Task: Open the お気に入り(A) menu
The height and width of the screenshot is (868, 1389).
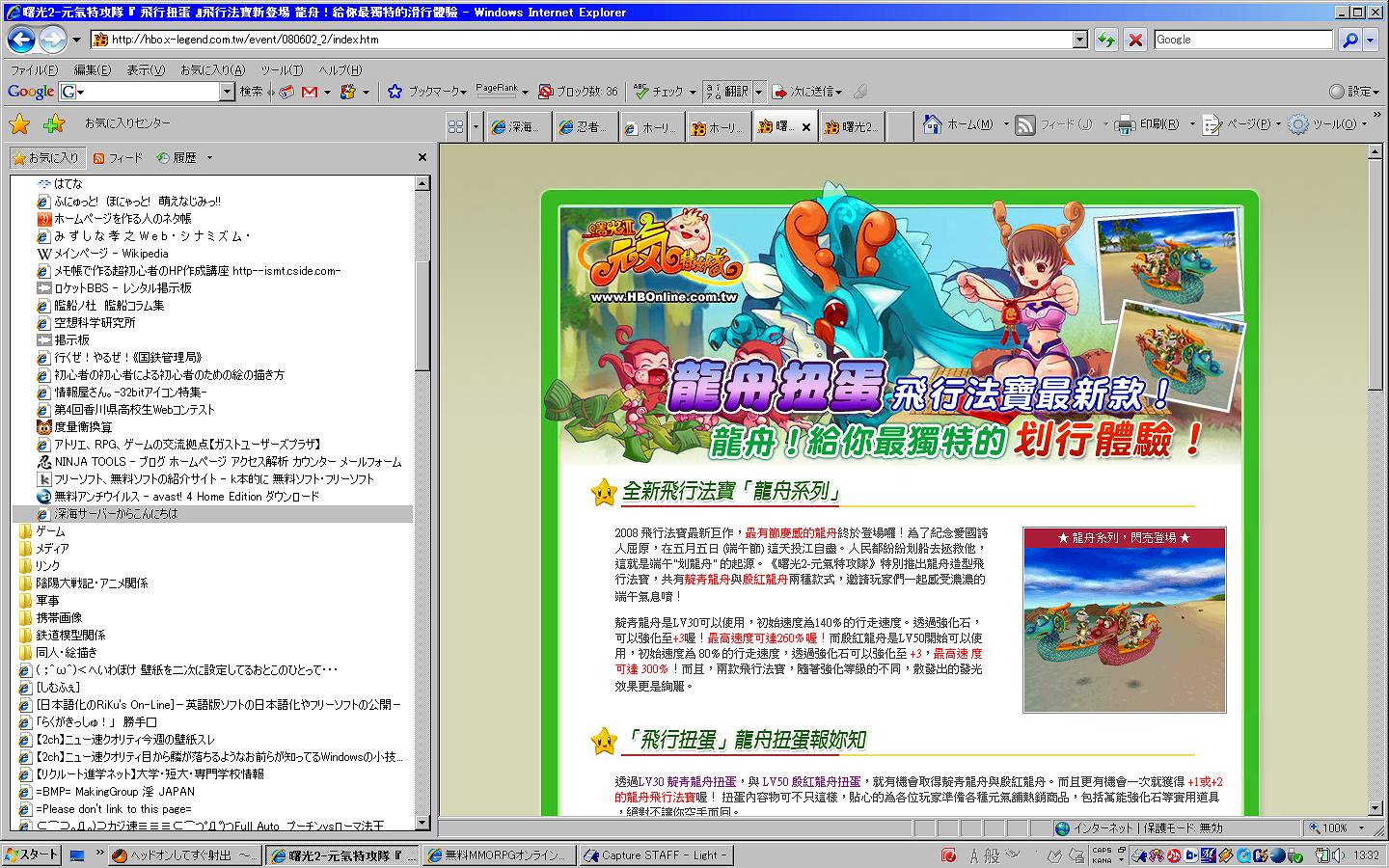Action: [x=212, y=70]
